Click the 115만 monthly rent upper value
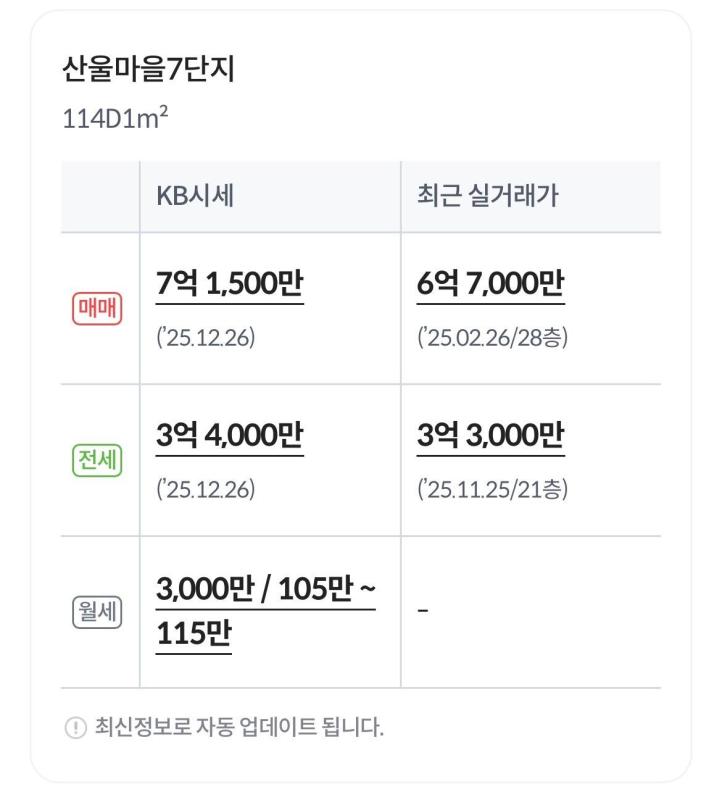Screen dimensions: 722x800 (x=194, y=633)
